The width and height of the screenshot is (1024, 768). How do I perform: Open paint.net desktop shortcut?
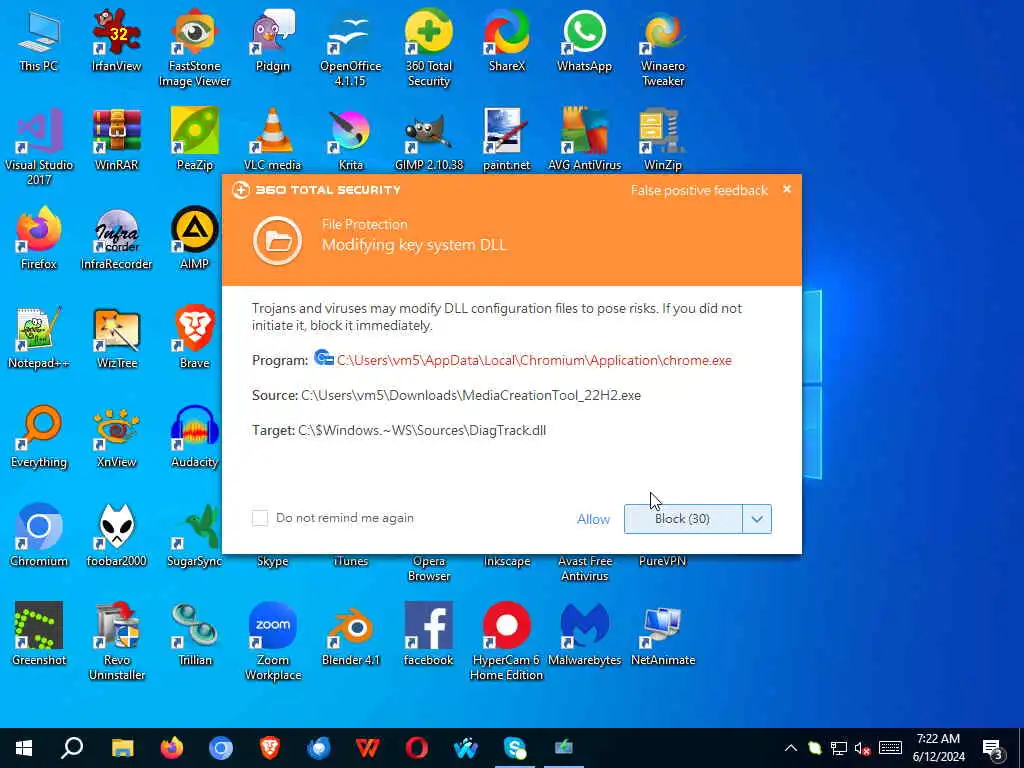click(507, 139)
